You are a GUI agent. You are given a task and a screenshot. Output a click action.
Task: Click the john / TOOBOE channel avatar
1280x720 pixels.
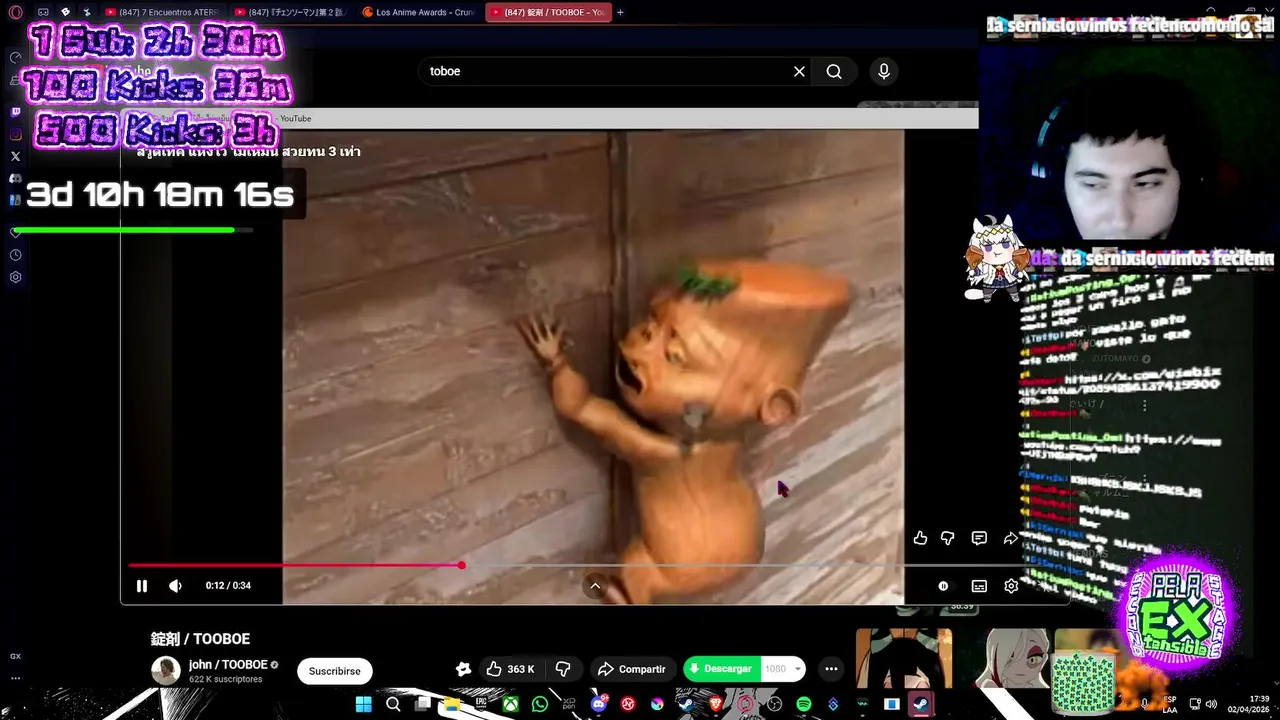(166, 671)
